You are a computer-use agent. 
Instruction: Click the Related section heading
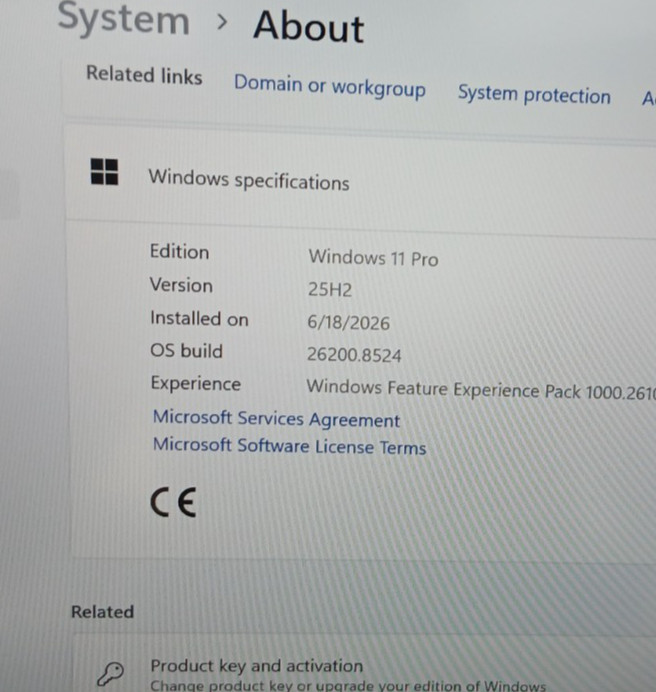102,612
